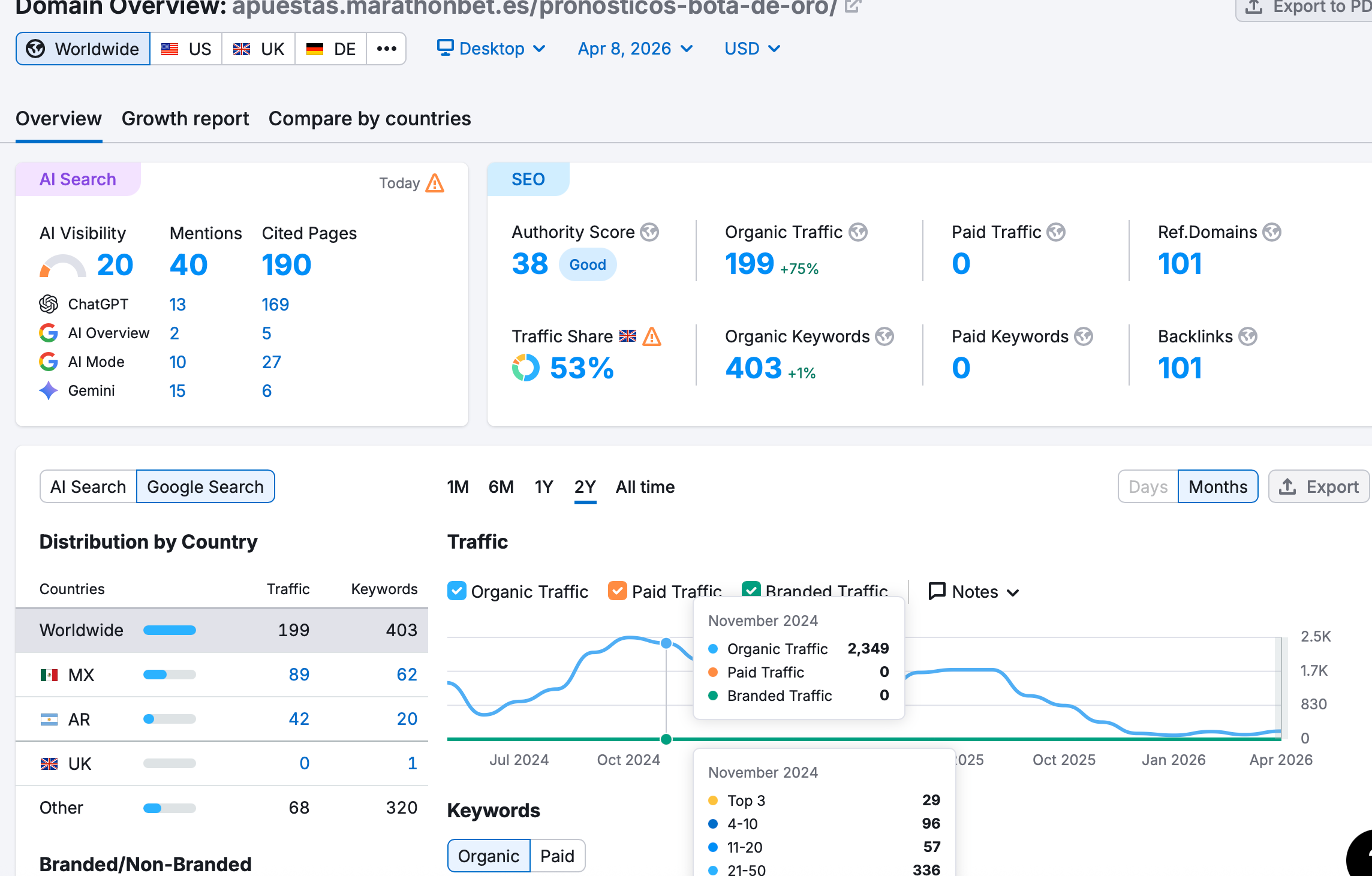Click the November 2024 point on traffic line
The height and width of the screenshot is (876, 1372).
click(x=666, y=643)
